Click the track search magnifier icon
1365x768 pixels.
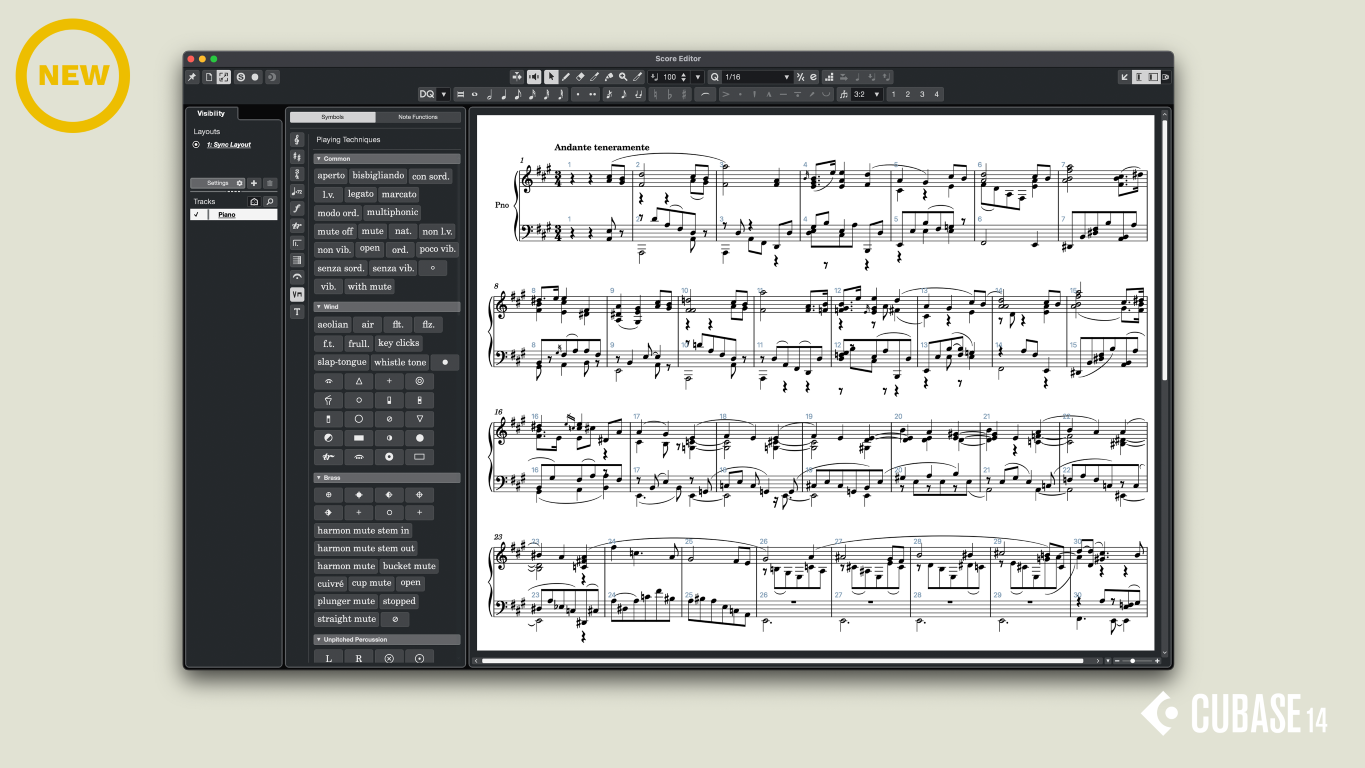pyautogui.click(x=269, y=201)
